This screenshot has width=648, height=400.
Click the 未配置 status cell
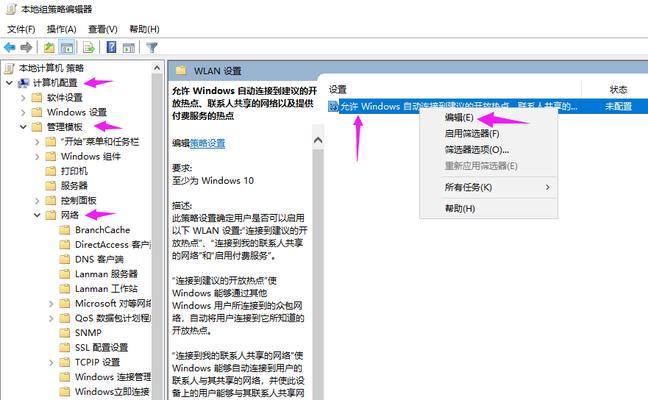pos(618,107)
